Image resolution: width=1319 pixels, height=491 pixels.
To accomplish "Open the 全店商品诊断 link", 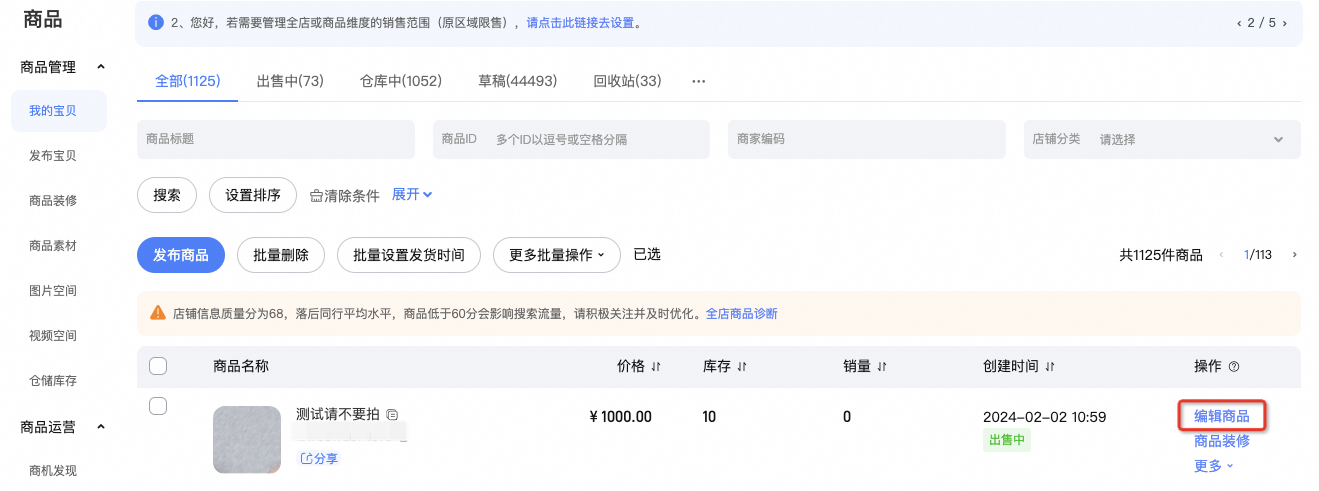I will [x=741, y=313].
